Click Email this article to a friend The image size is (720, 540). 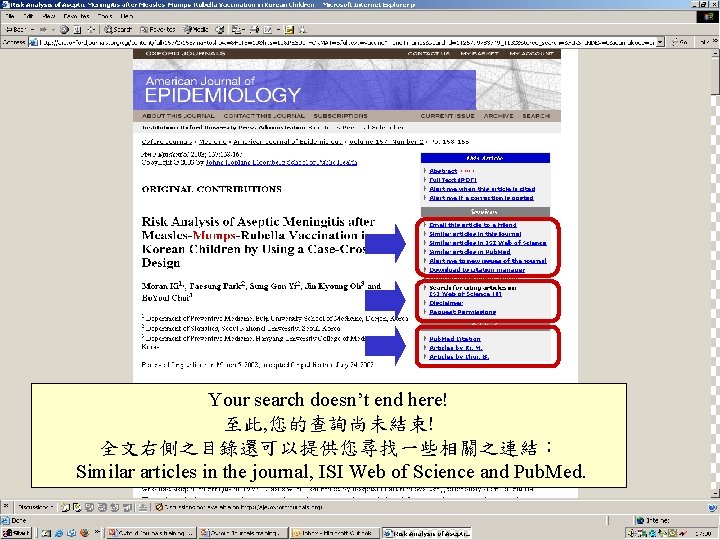(x=472, y=225)
